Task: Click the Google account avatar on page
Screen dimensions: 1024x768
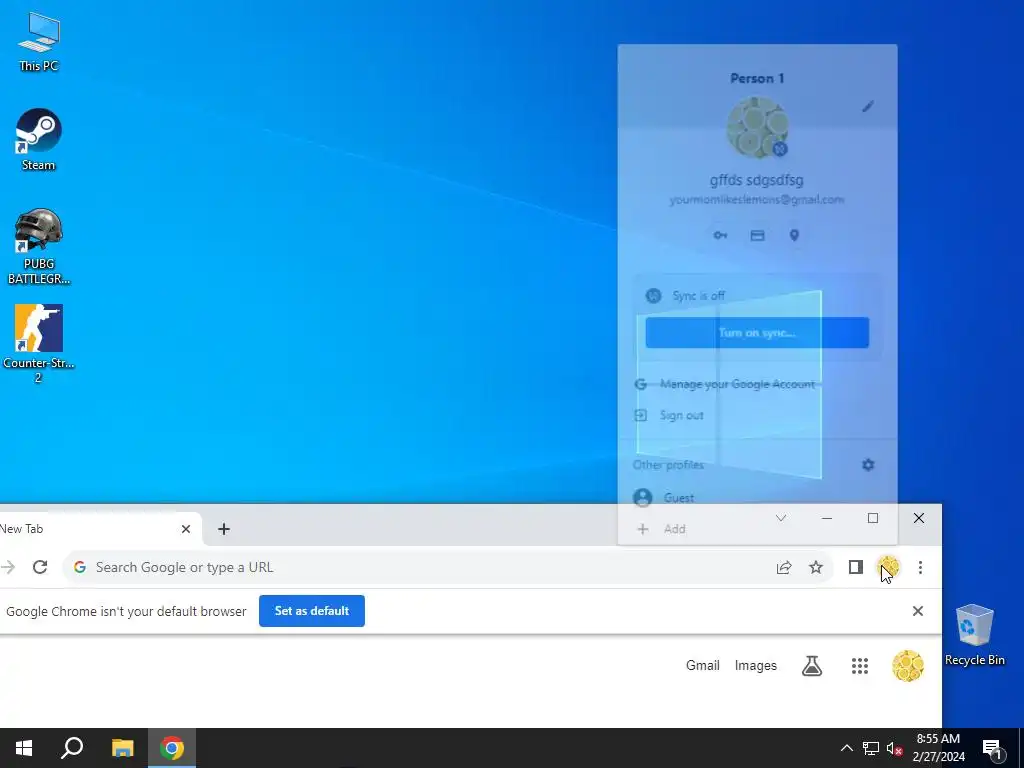Action: click(x=908, y=665)
